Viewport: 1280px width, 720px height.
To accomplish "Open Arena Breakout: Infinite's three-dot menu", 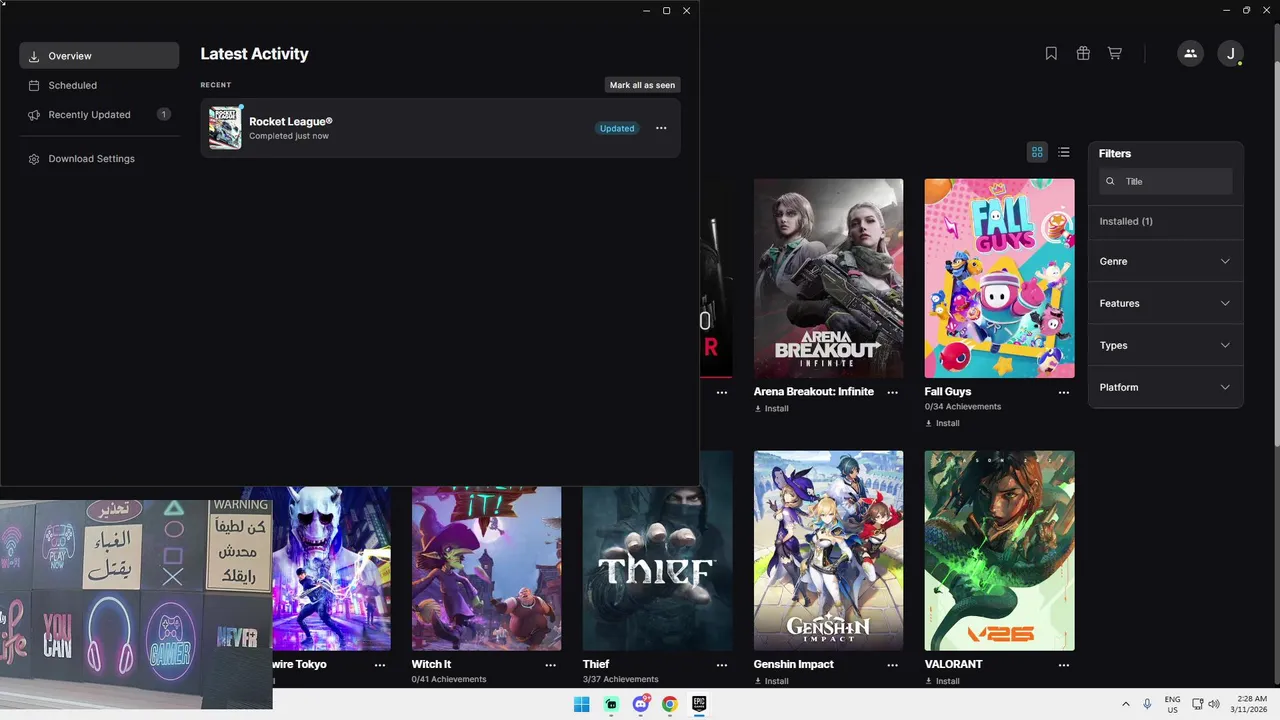I will coord(892,393).
